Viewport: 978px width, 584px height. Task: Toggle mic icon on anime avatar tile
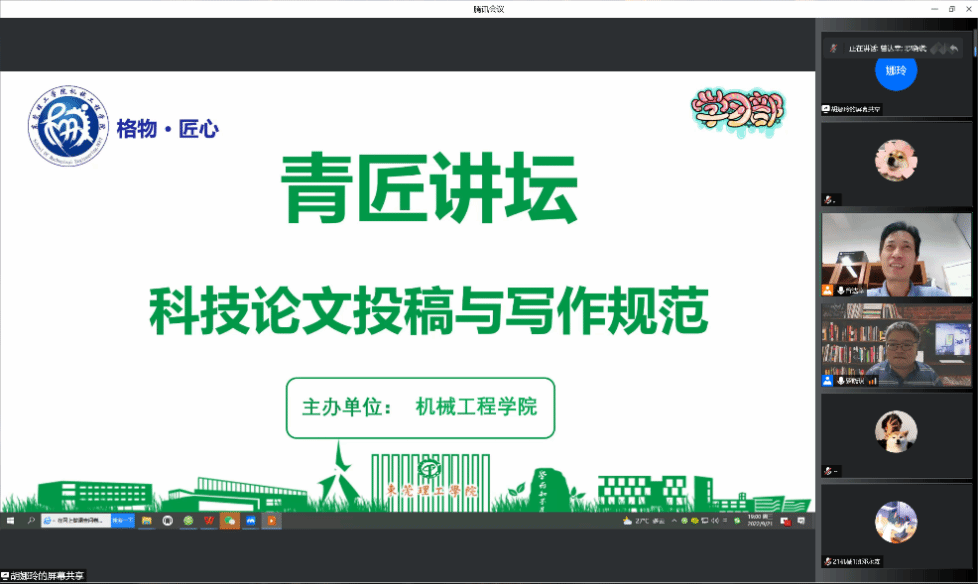828,561
